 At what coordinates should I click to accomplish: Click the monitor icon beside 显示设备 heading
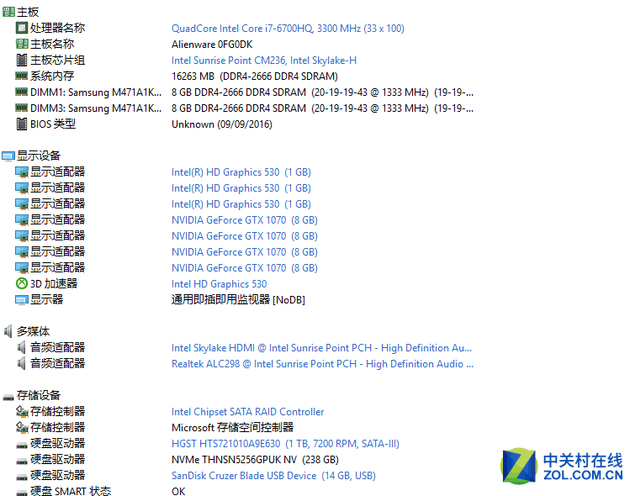point(8,156)
